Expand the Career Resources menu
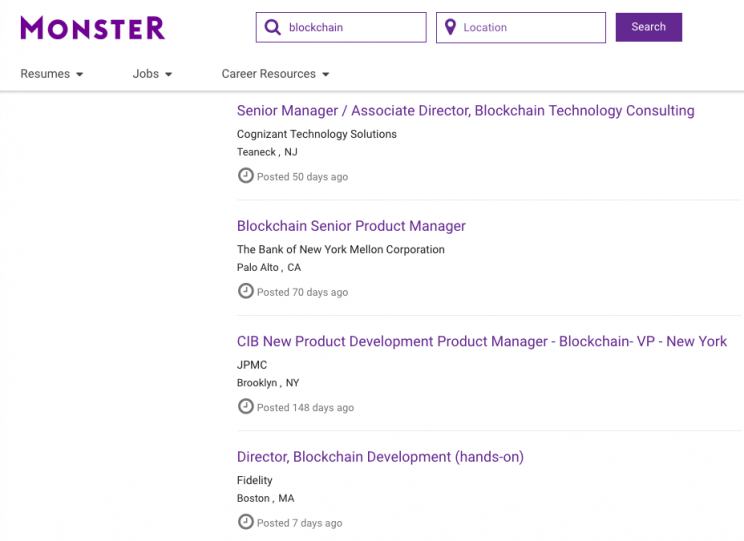 tap(275, 74)
